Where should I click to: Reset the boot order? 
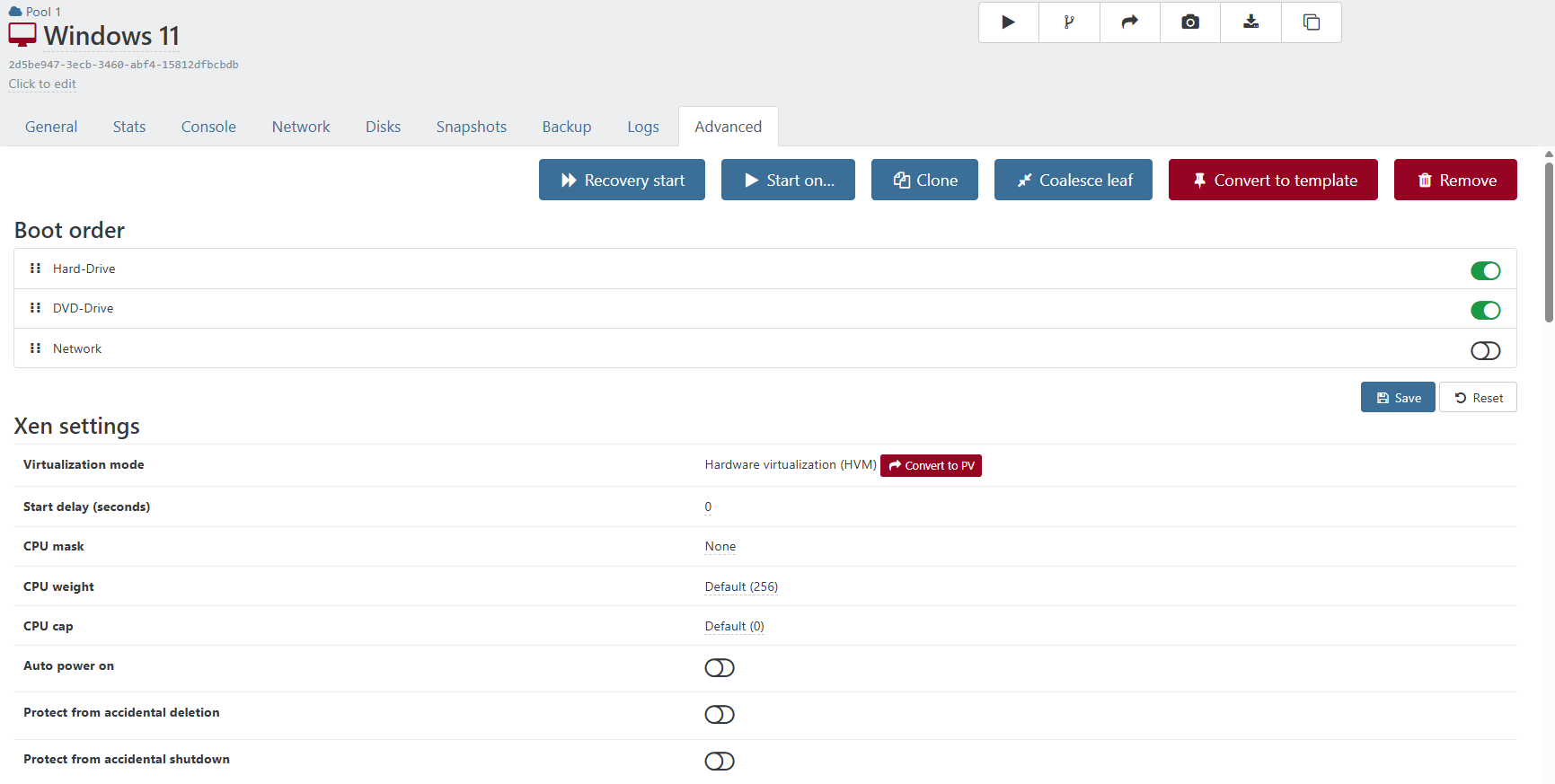pos(1478,397)
